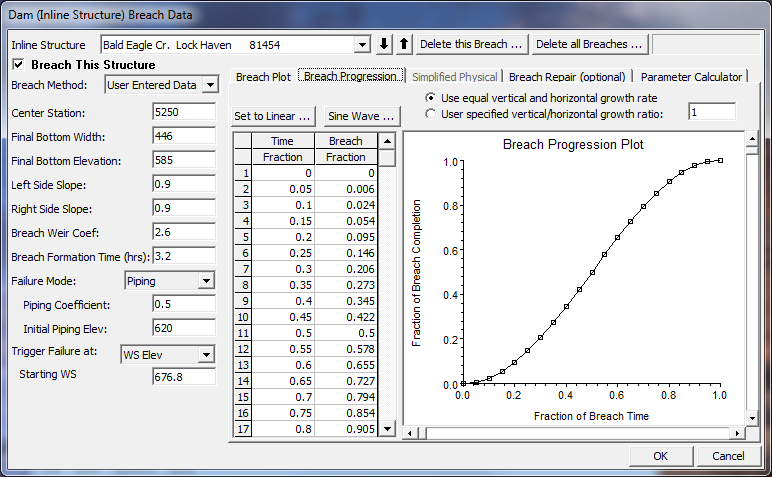Screen dimensions: 772x477
Task: Open the Parameter Calculator tab
Action: 691,77
